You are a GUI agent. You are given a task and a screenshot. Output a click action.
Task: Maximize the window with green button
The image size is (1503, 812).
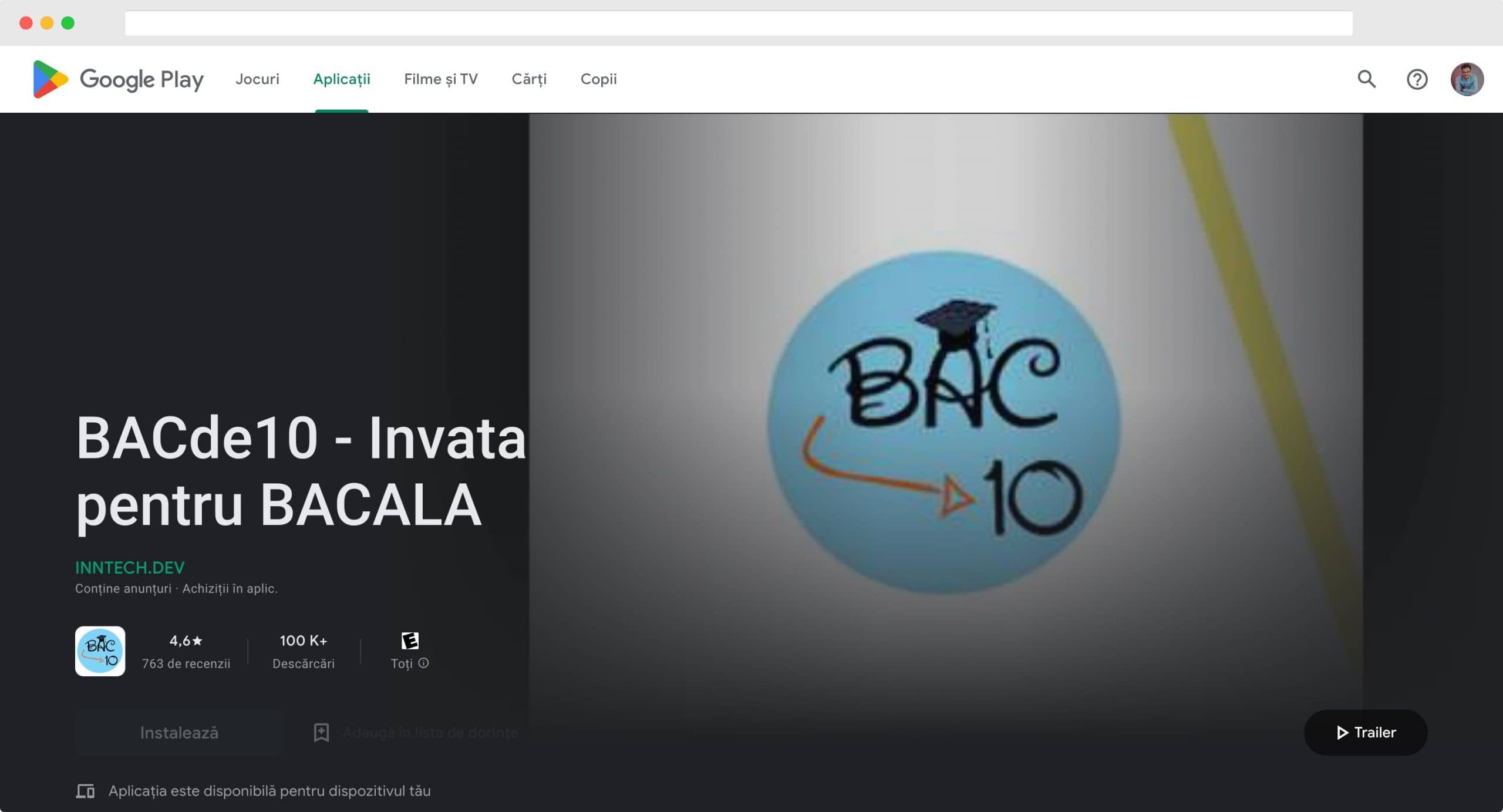point(68,23)
